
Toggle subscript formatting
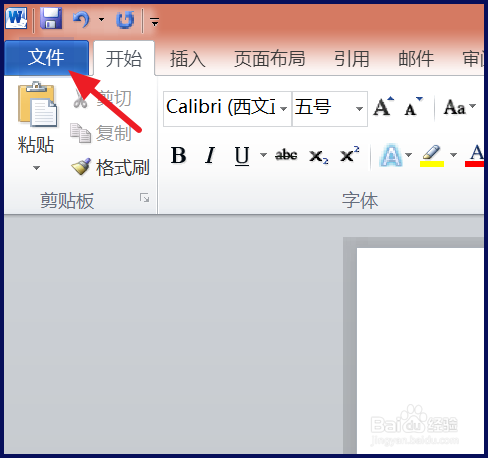[x=319, y=156]
